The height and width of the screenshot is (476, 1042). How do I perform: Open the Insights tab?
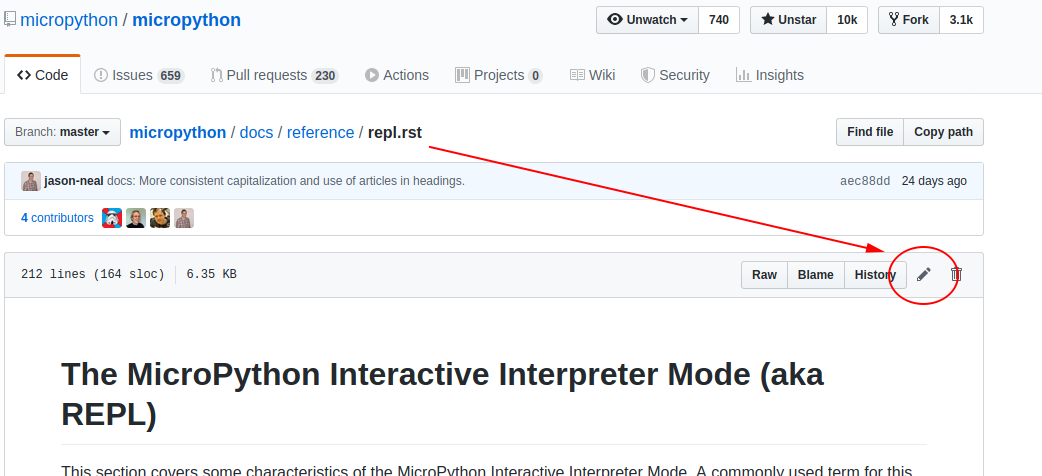770,75
